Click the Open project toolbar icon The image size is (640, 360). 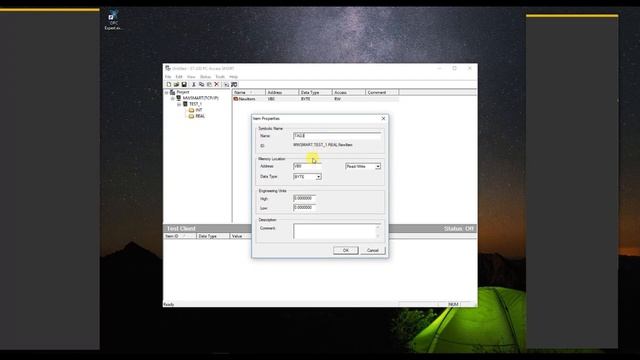point(176,84)
